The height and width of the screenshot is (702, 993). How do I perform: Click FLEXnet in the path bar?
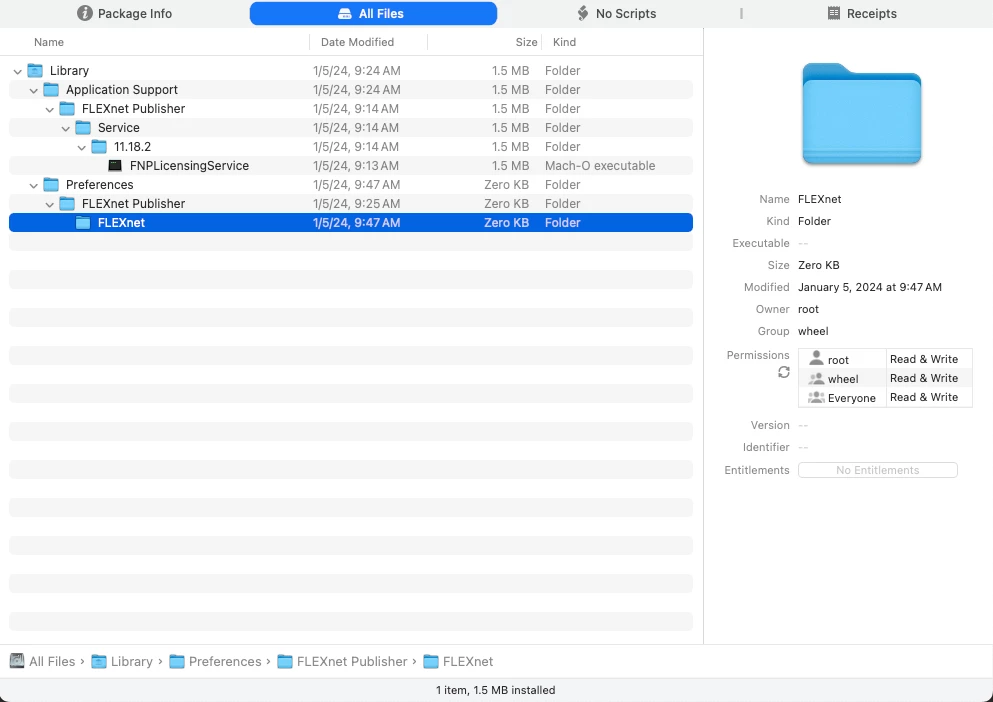tap(468, 661)
